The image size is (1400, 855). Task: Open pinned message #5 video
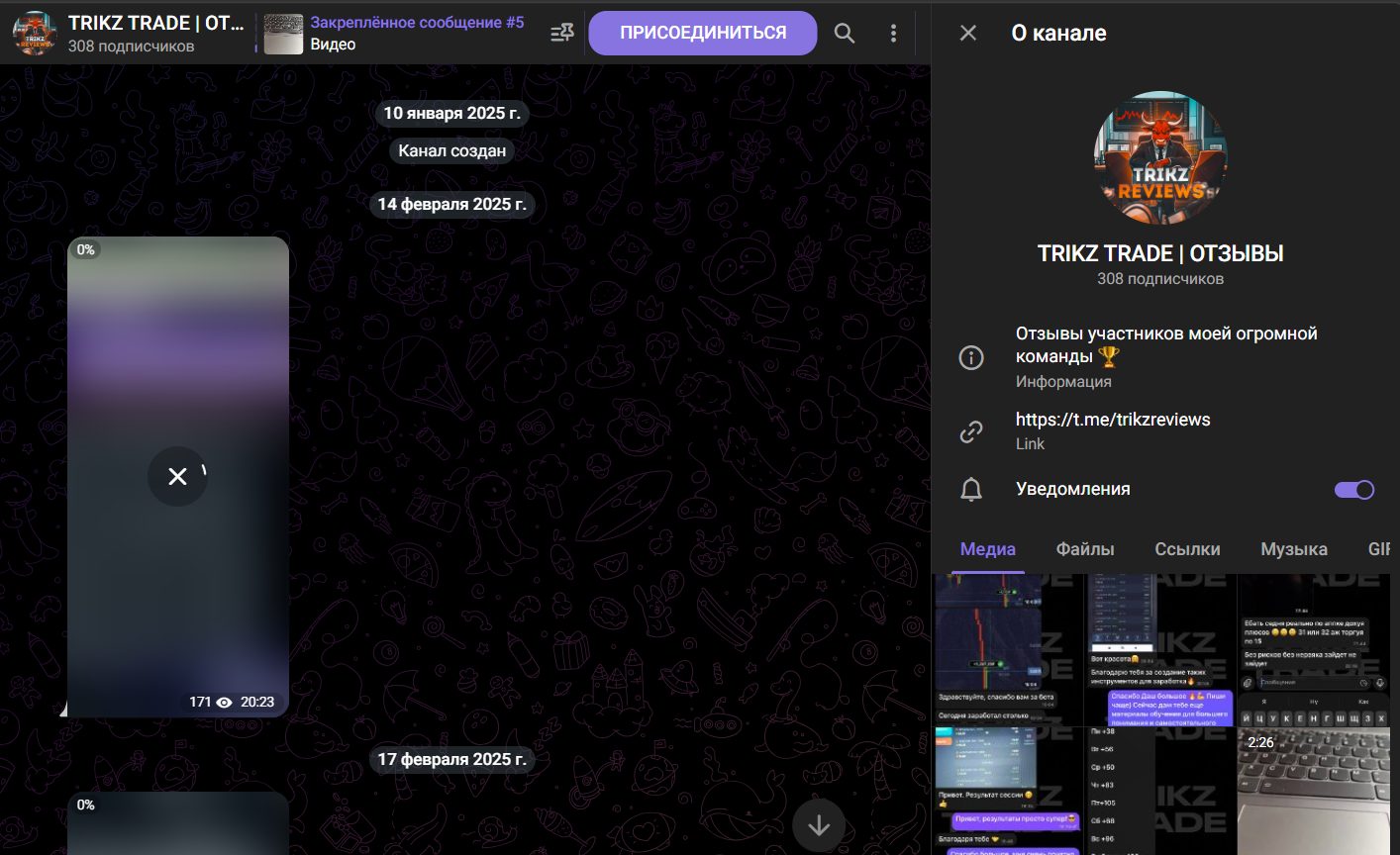click(416, 33)
